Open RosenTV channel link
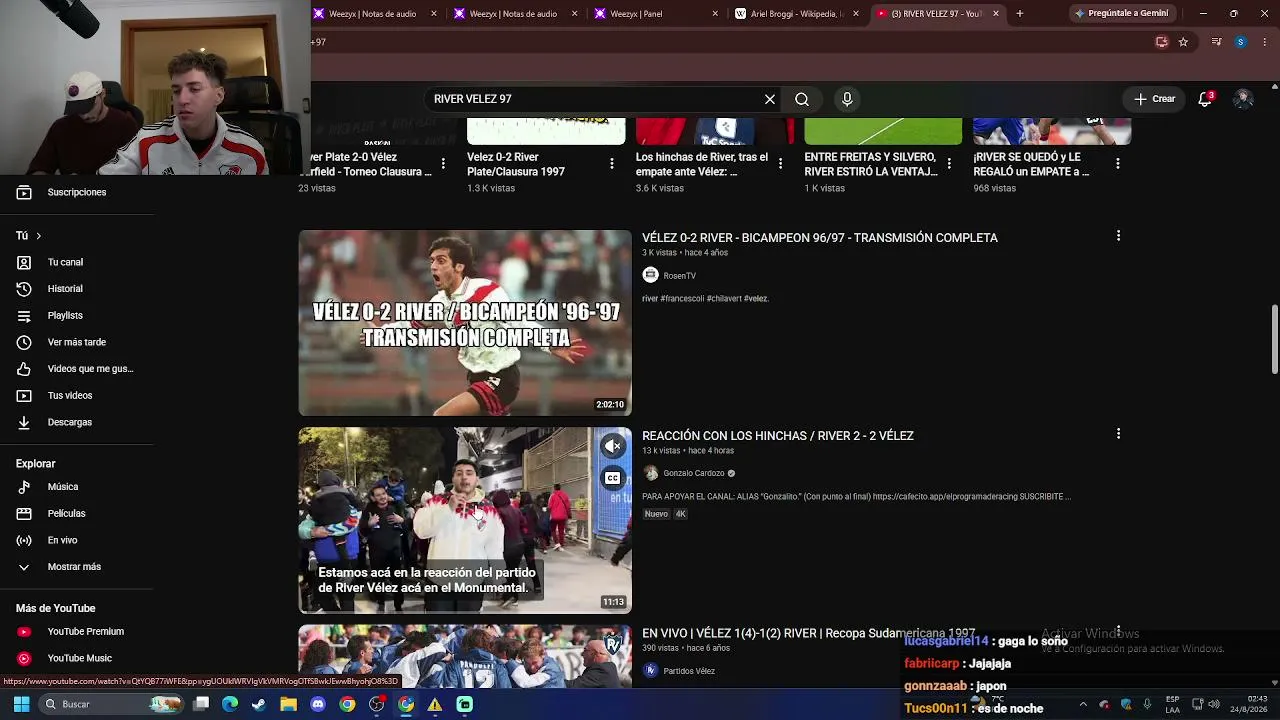The height and width of the screenshot is (720, 1280). click(x=679, y=276)
